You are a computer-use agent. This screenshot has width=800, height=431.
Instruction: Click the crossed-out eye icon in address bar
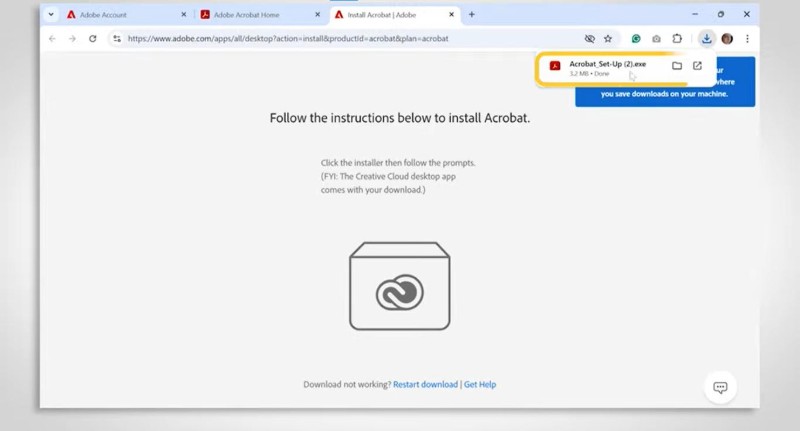click(589, 39)
